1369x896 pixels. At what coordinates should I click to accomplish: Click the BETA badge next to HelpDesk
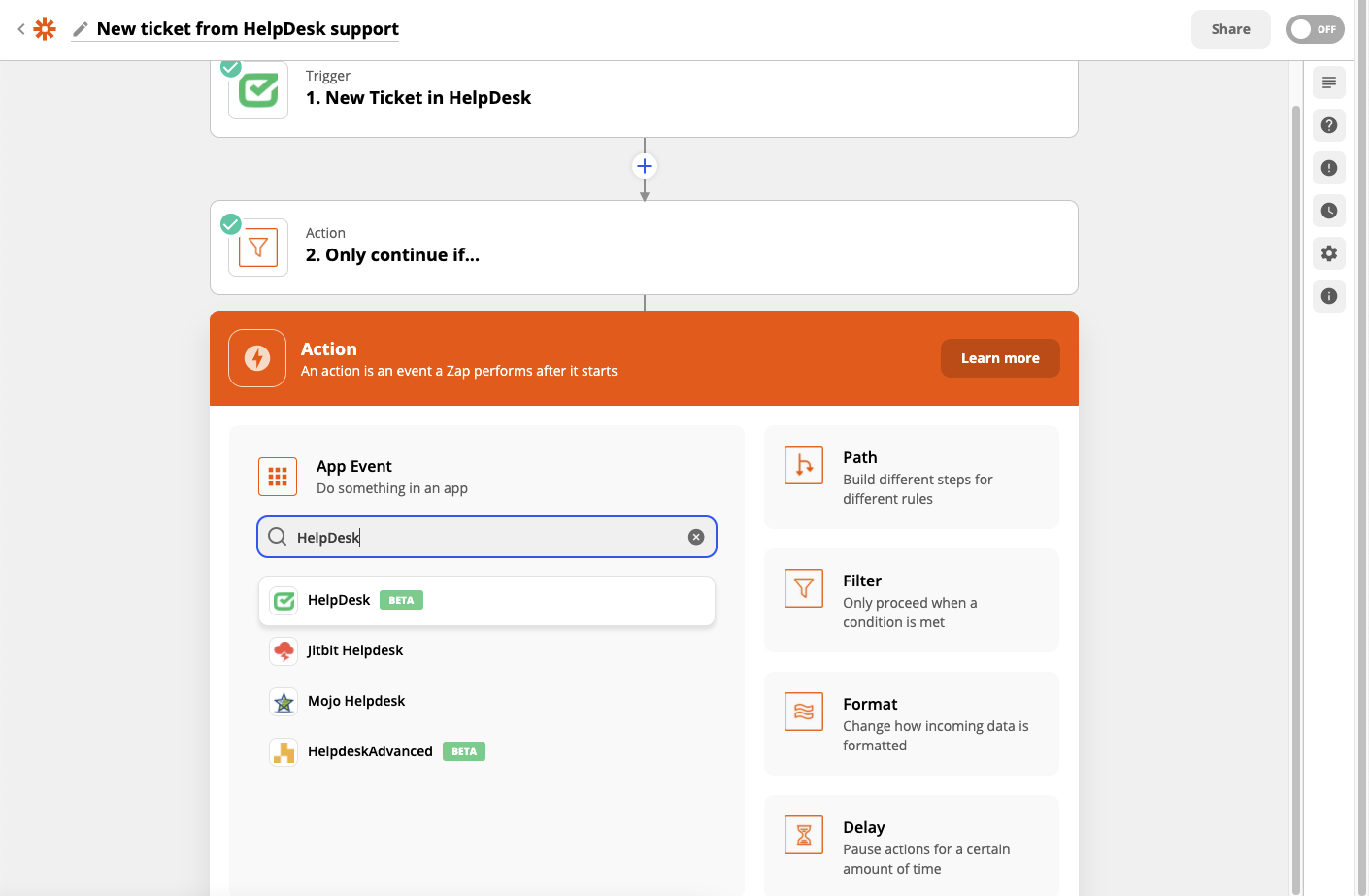(x=401, y=600)
